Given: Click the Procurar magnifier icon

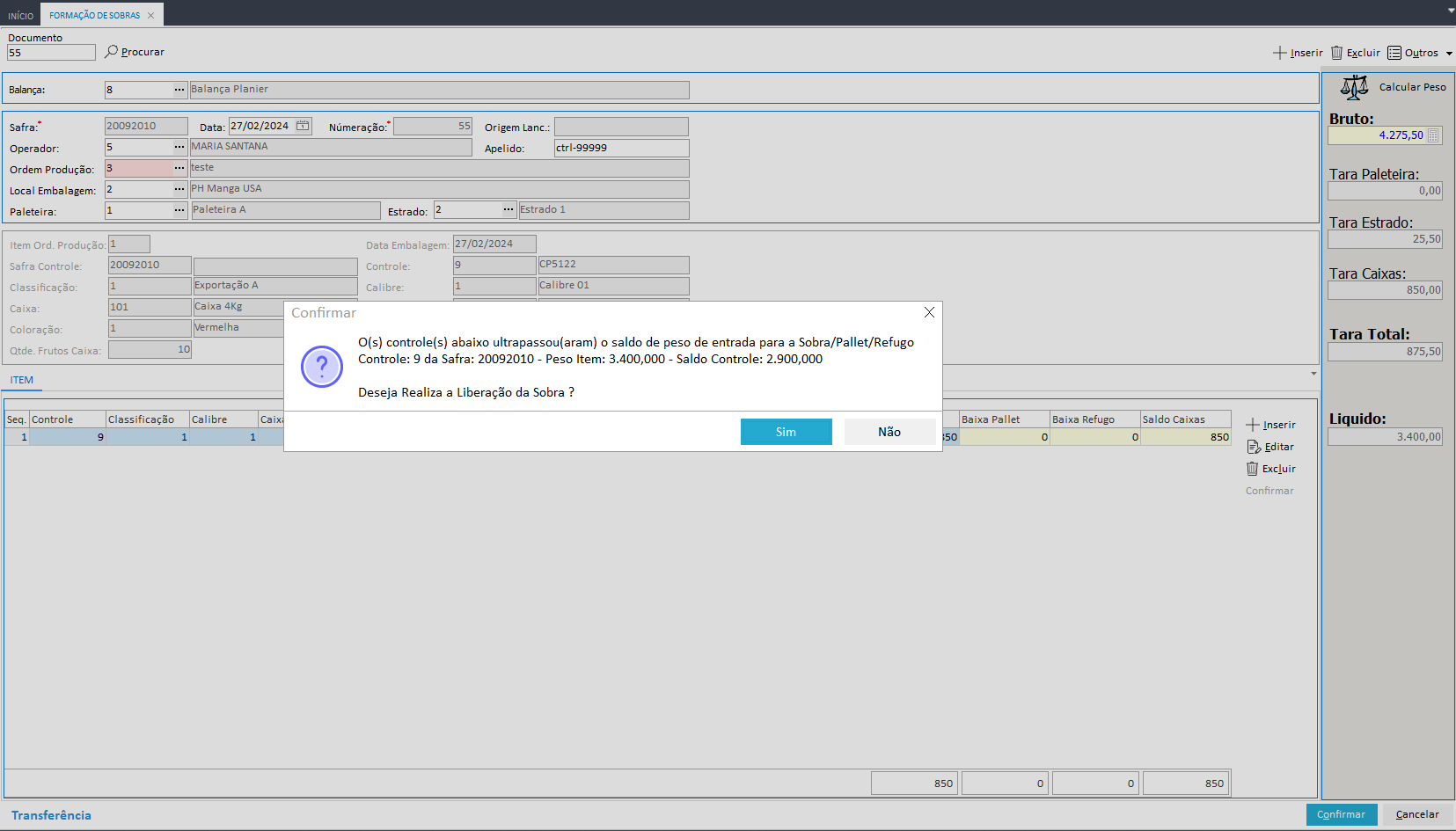Looking at the screenshot, I should pyautogui.click(x=111, y=52).
